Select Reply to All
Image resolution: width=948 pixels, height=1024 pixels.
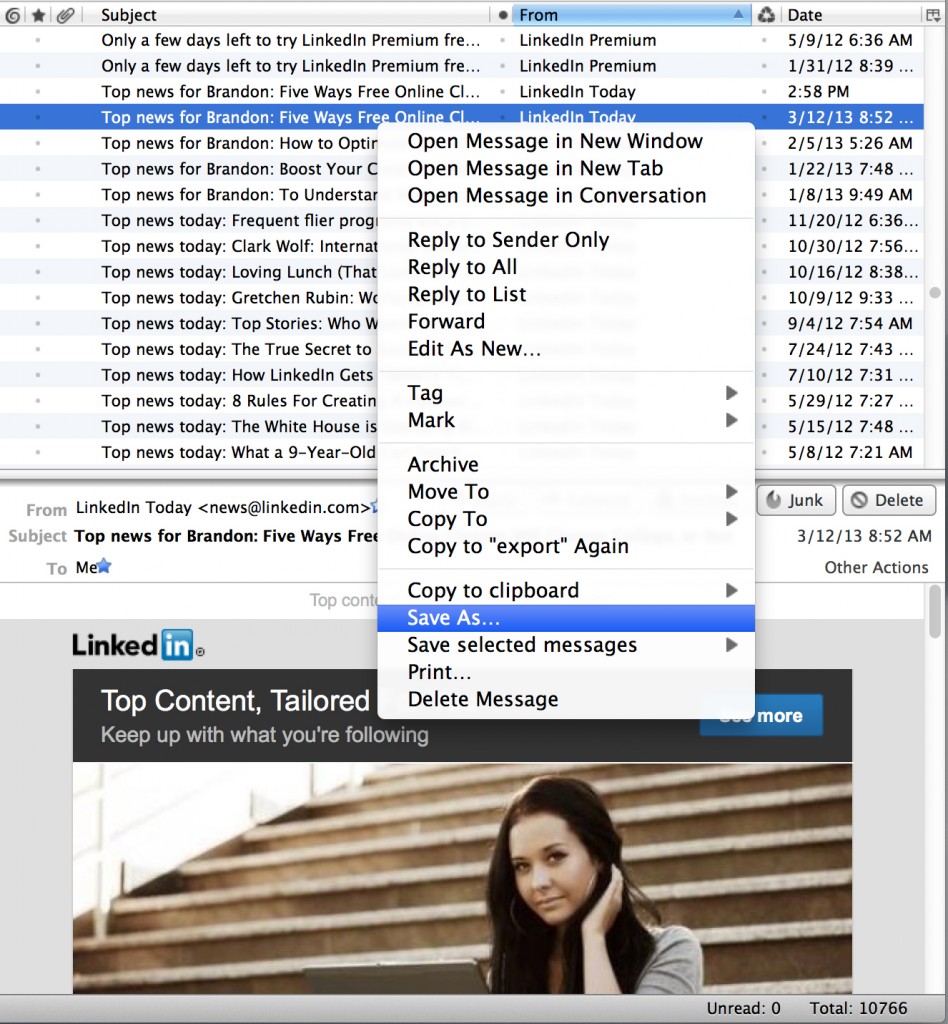pos(566,267)
